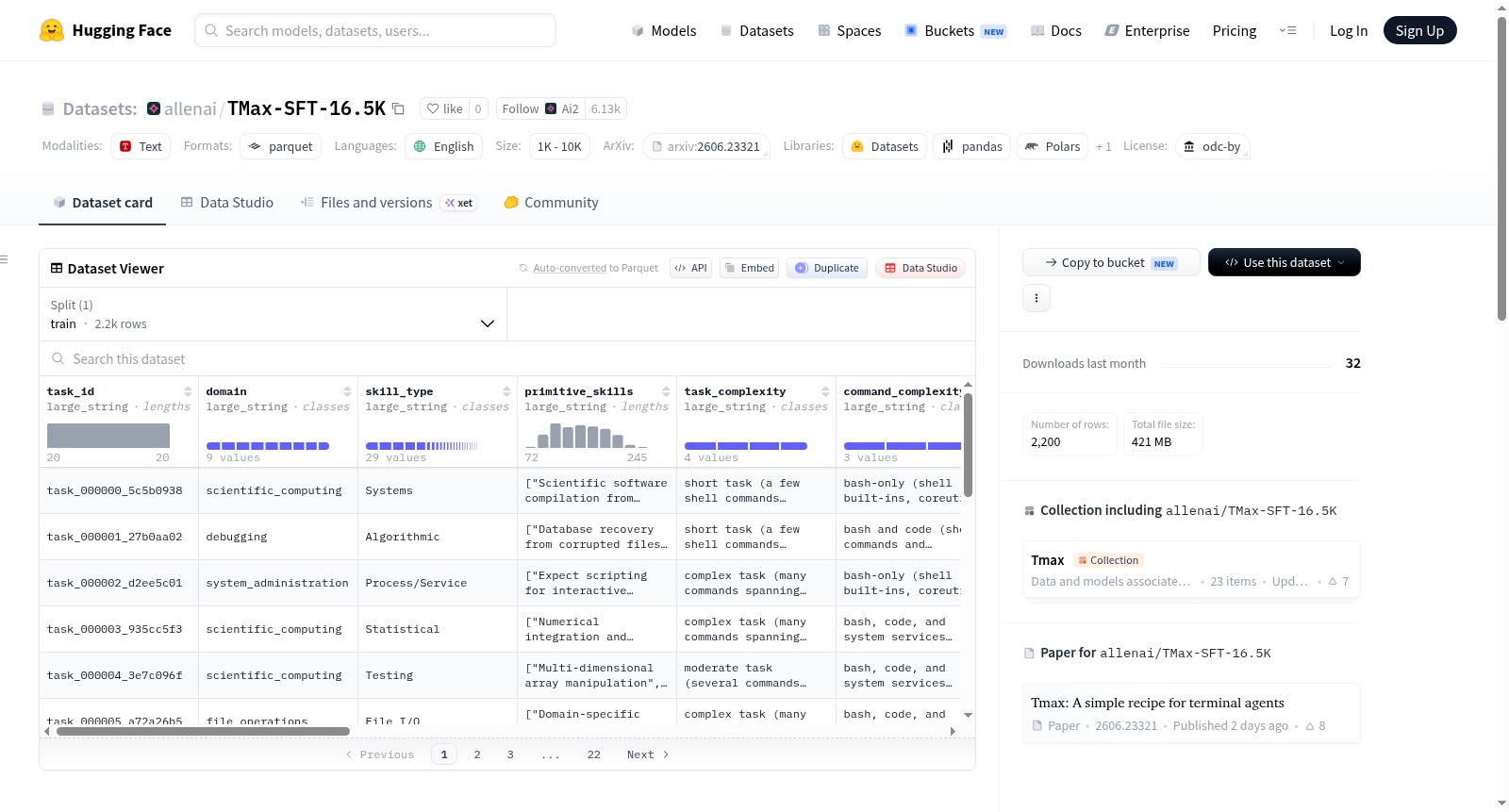Click the table vertical scrollbar
Image resolution: width=1509 pixels, height=812 pixels.
968,443
